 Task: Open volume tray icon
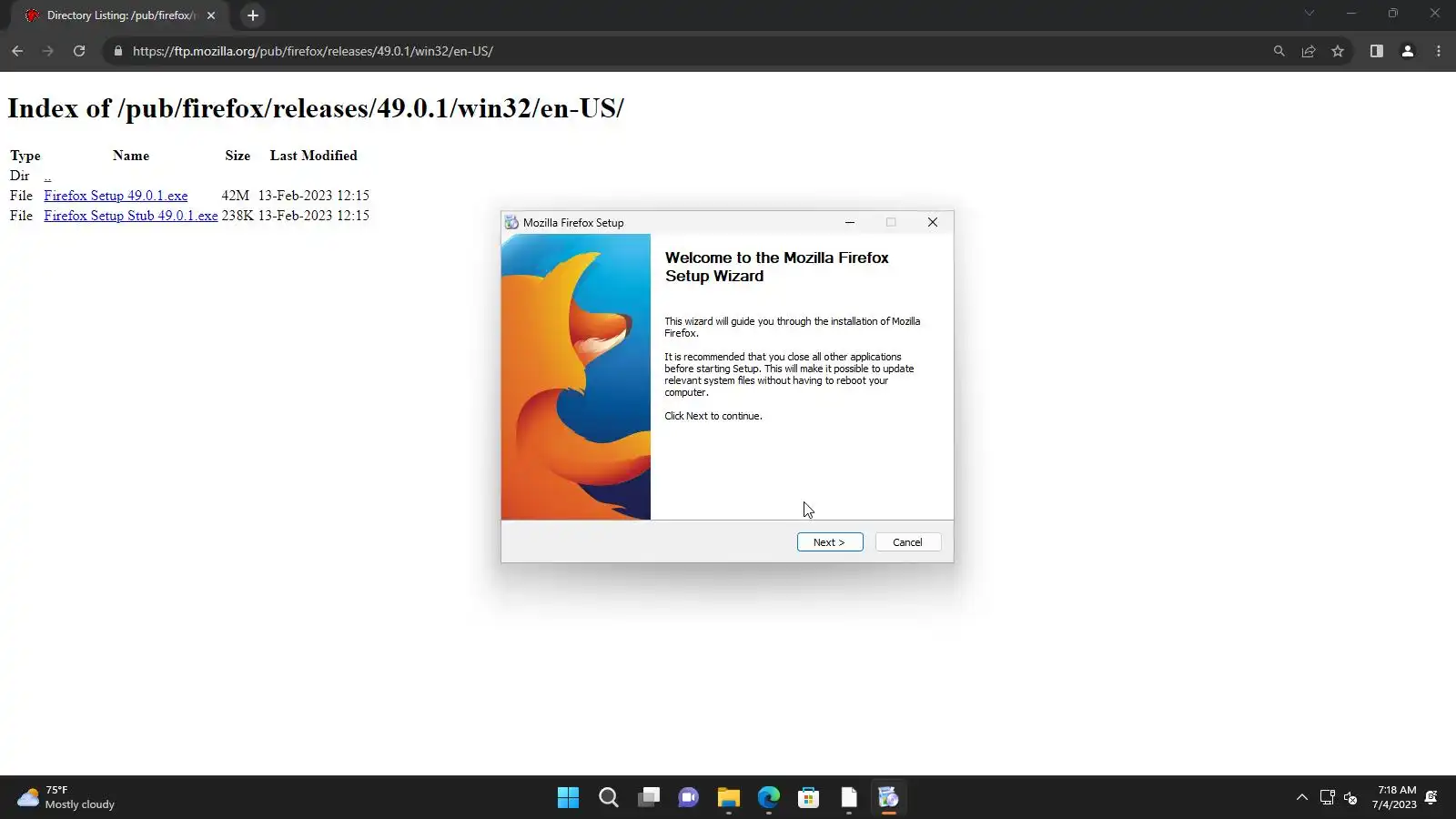pyautogui.click(x=1350, y=798)
